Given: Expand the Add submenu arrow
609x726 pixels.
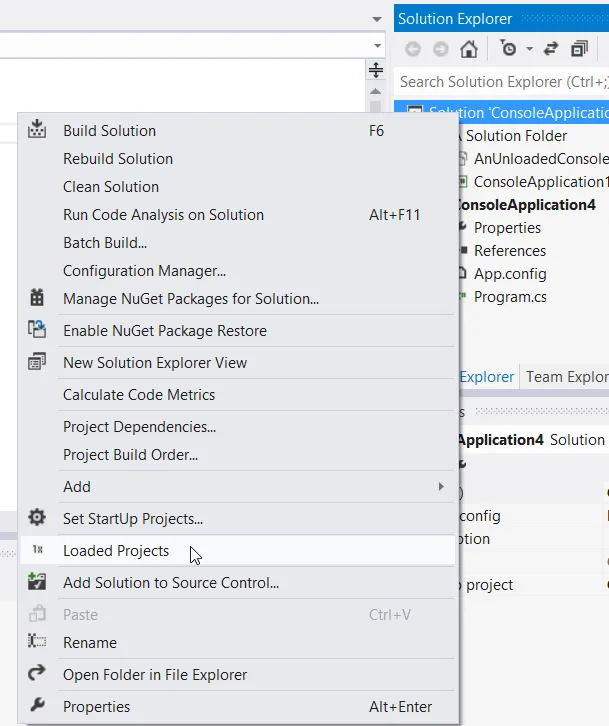Looking at the screenshot, I should click(441, 486).
